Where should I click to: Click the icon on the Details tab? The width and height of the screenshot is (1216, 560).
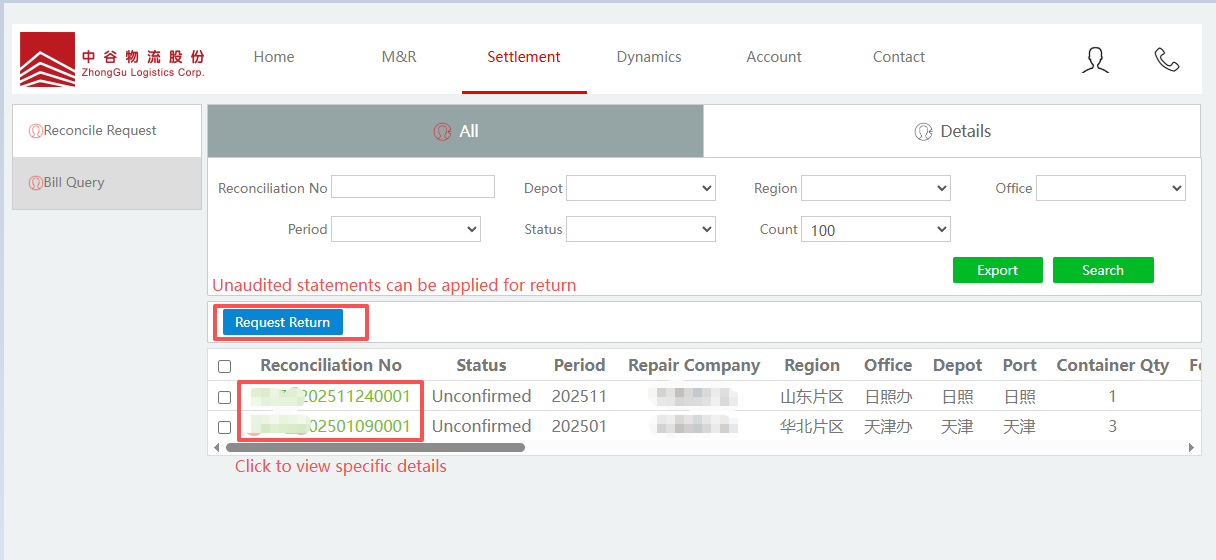pos(923,132)
